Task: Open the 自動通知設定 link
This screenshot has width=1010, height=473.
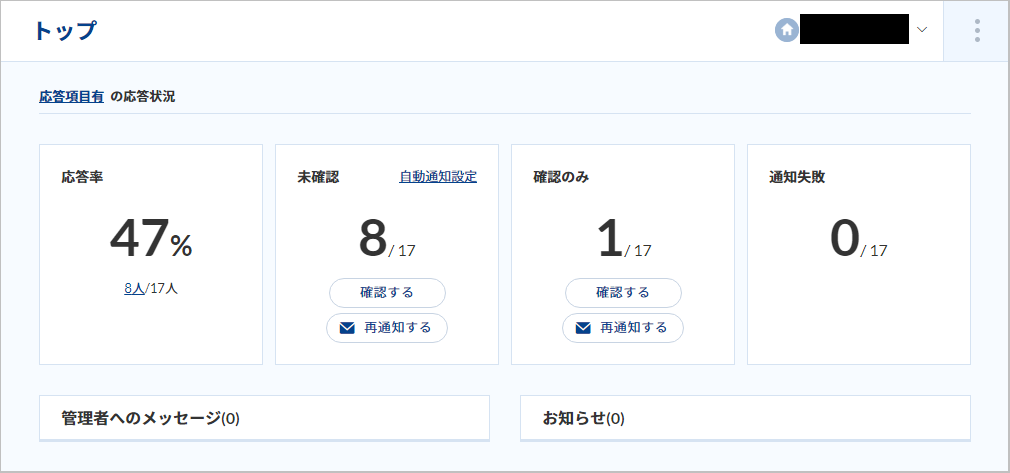Action: click(x=438, y=177)
